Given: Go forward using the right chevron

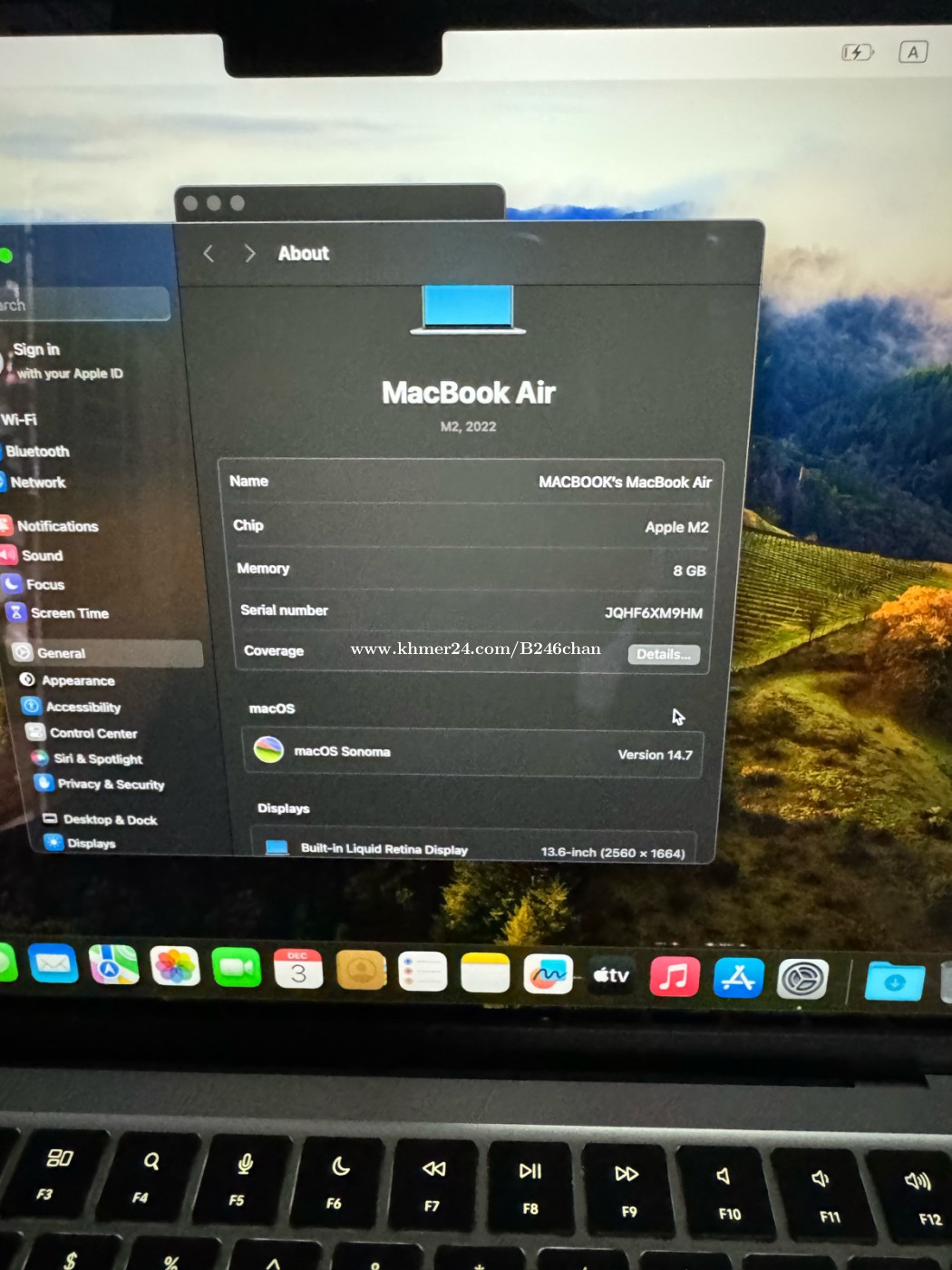Looking at the screenshot, I should pos(249,254).
